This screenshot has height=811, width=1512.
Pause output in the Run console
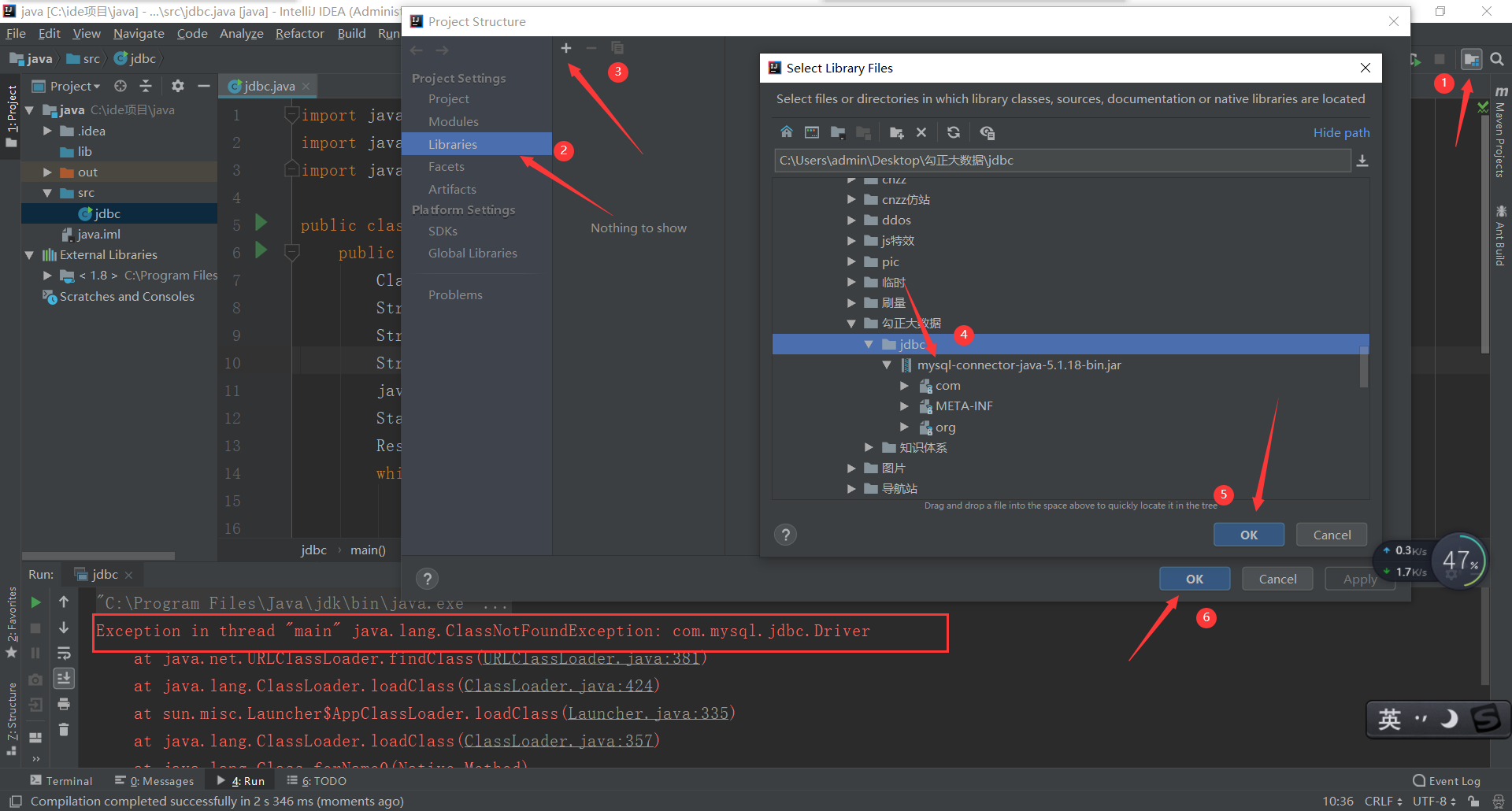coord(35,653)
